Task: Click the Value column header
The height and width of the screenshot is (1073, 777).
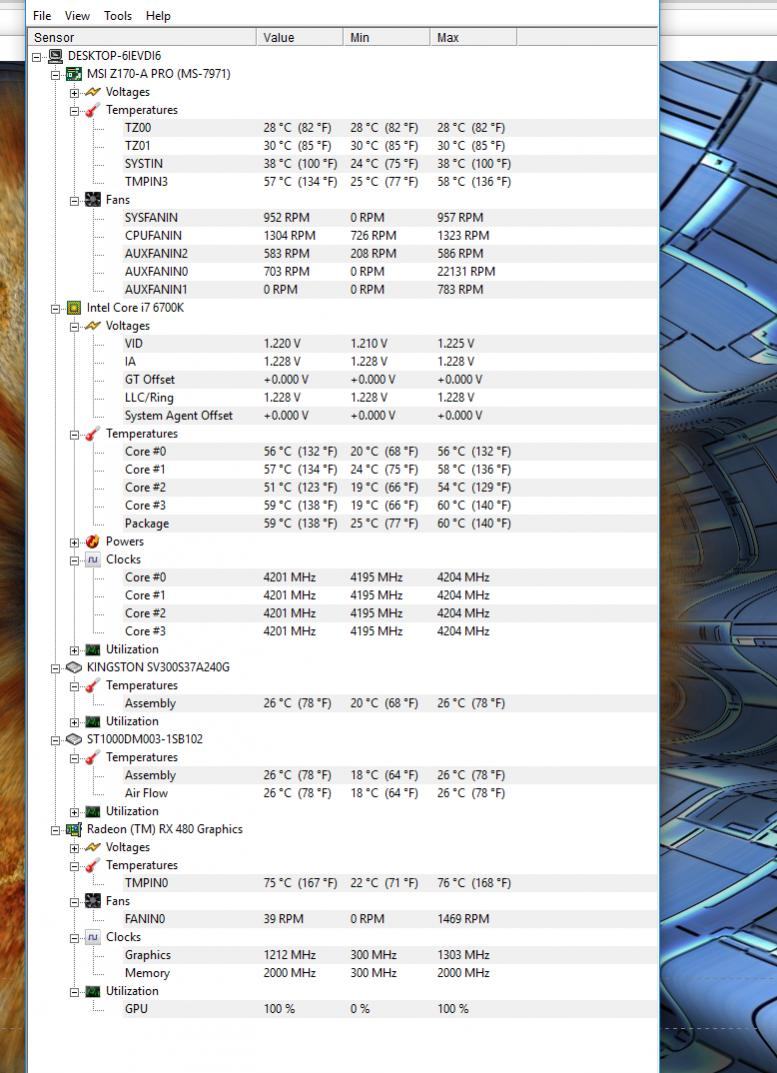Action: click(x=300, y=37)
